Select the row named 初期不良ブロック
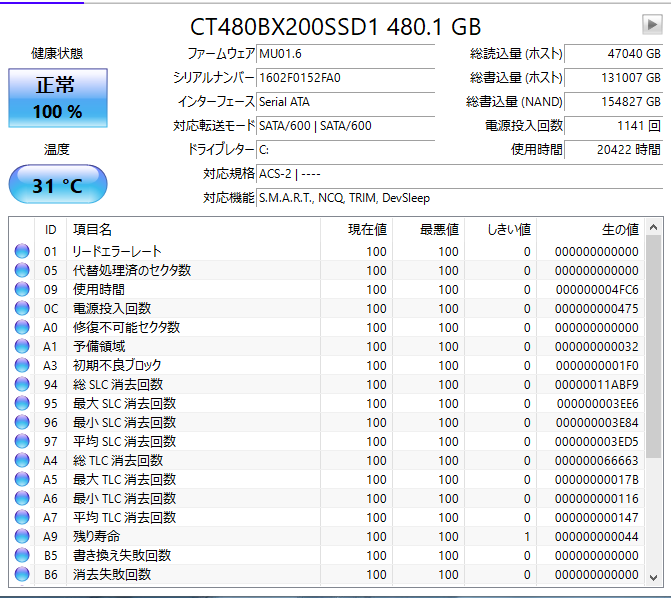Screen dimensions: 671x598 [x=327, y=365]
